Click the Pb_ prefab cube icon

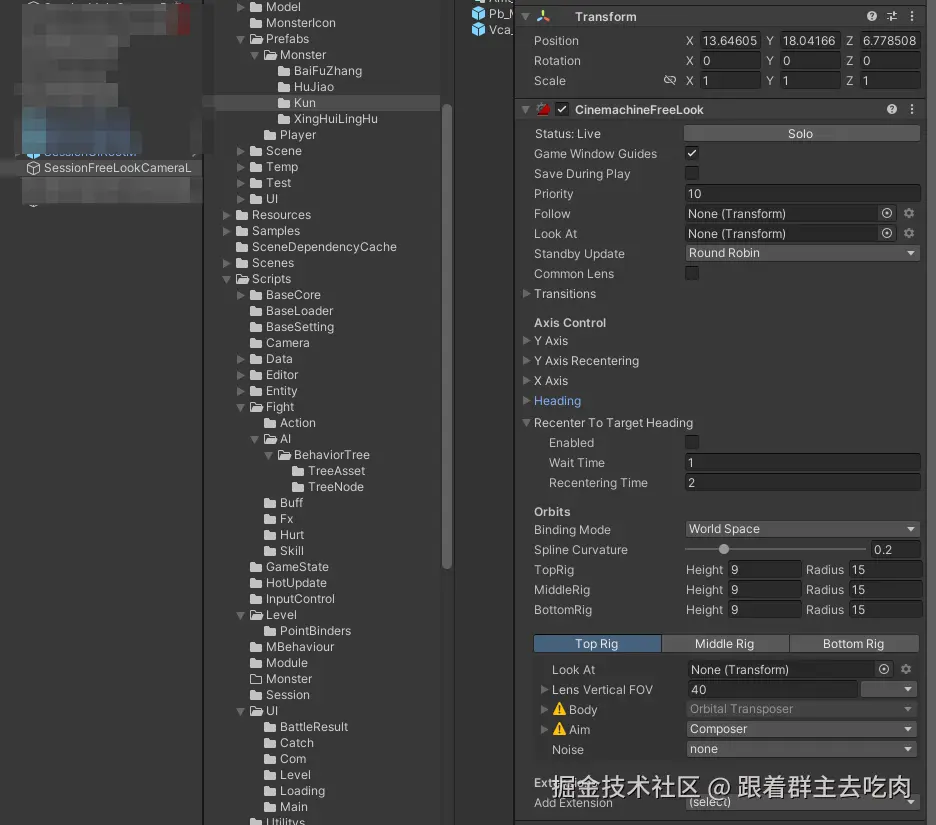click(x=478, y=13)
